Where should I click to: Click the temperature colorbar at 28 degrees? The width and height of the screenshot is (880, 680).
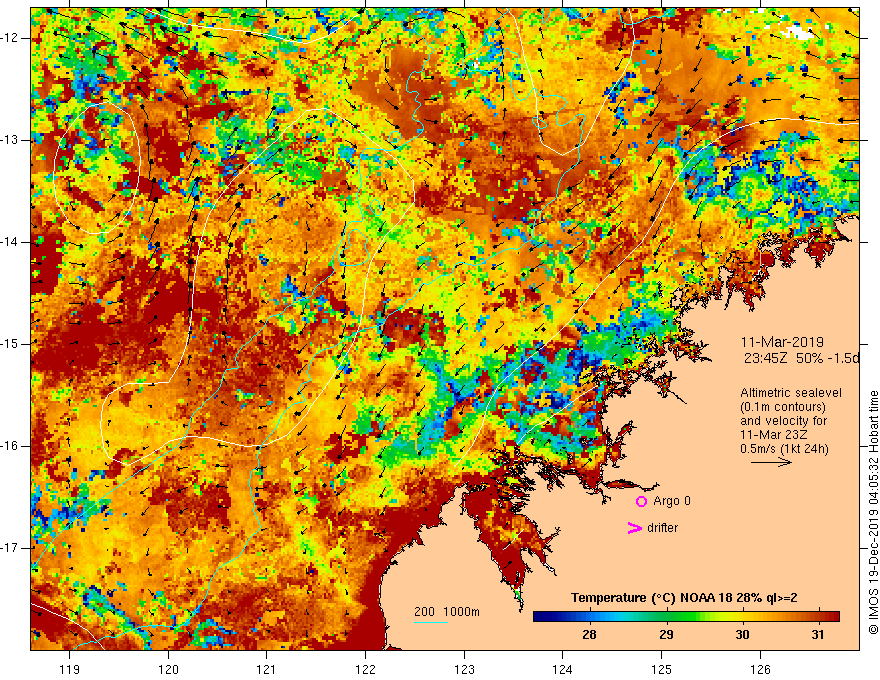[x=589, y=616]
